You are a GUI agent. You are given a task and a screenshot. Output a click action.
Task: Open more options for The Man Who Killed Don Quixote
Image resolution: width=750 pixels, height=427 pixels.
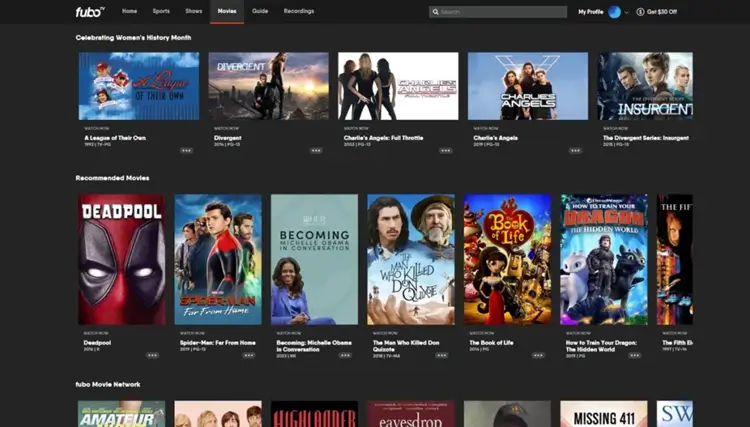tap(441, 355)
